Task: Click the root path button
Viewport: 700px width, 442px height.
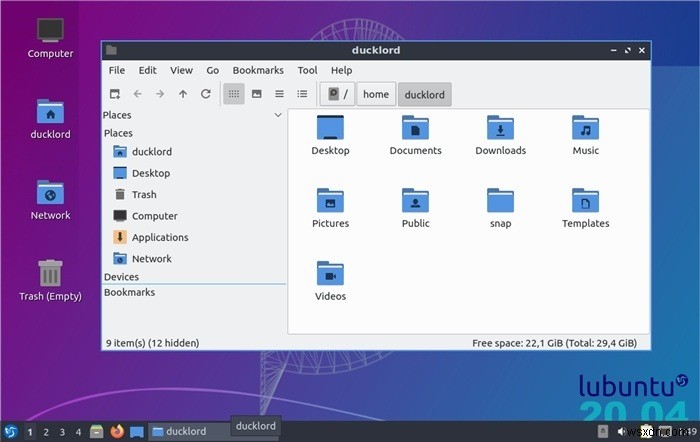Action: coord(338,95)
